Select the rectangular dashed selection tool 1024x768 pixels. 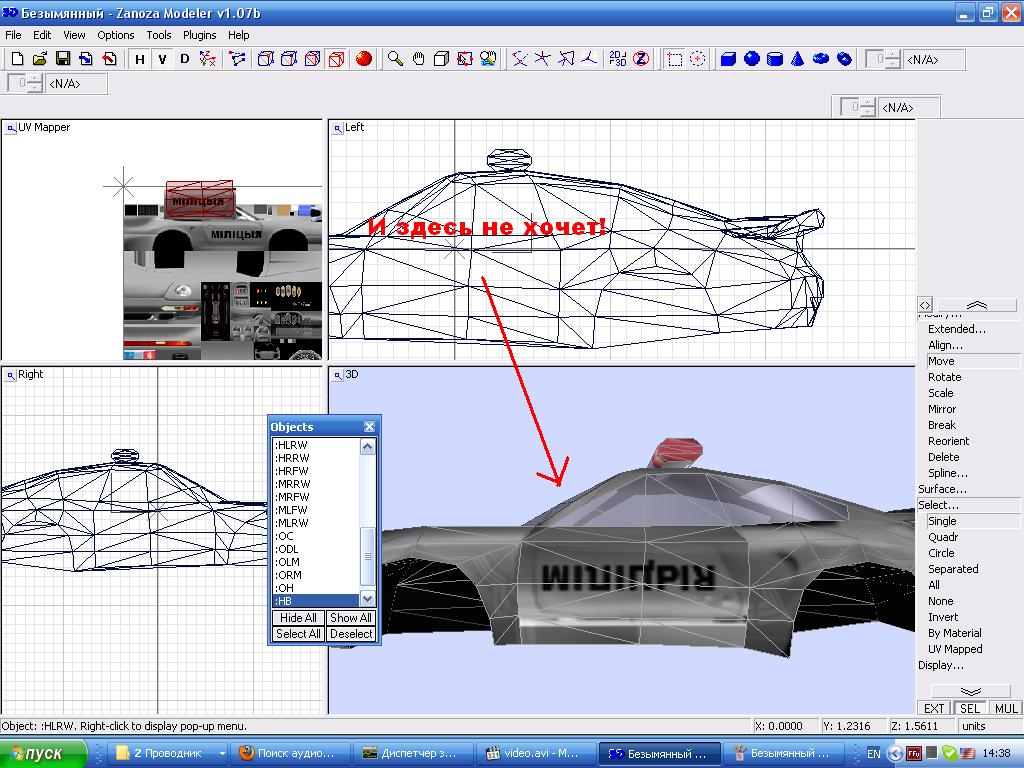coord(675,59)
